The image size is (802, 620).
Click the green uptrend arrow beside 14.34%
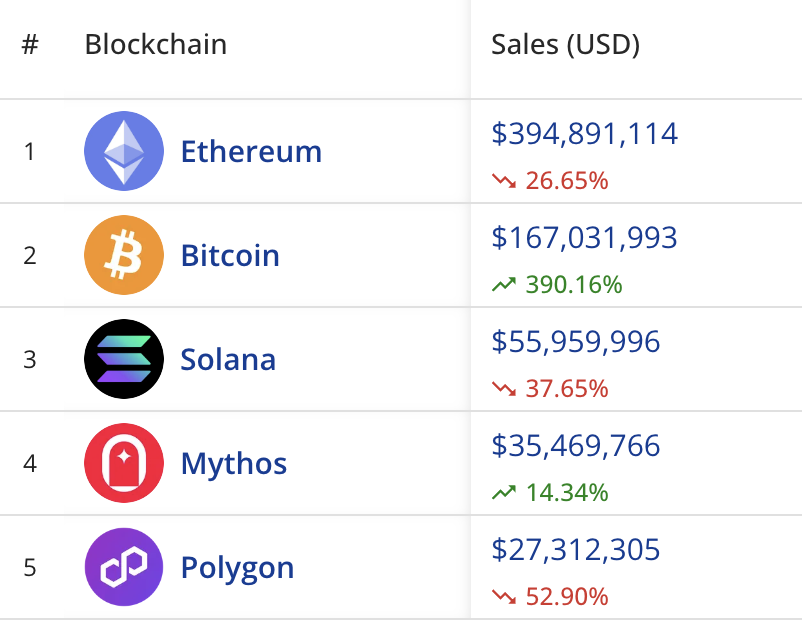504,493
